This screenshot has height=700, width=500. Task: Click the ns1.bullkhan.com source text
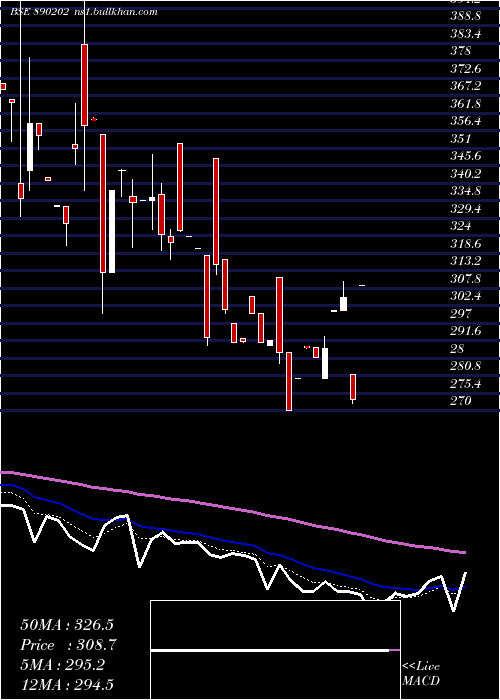coord(115,12)
